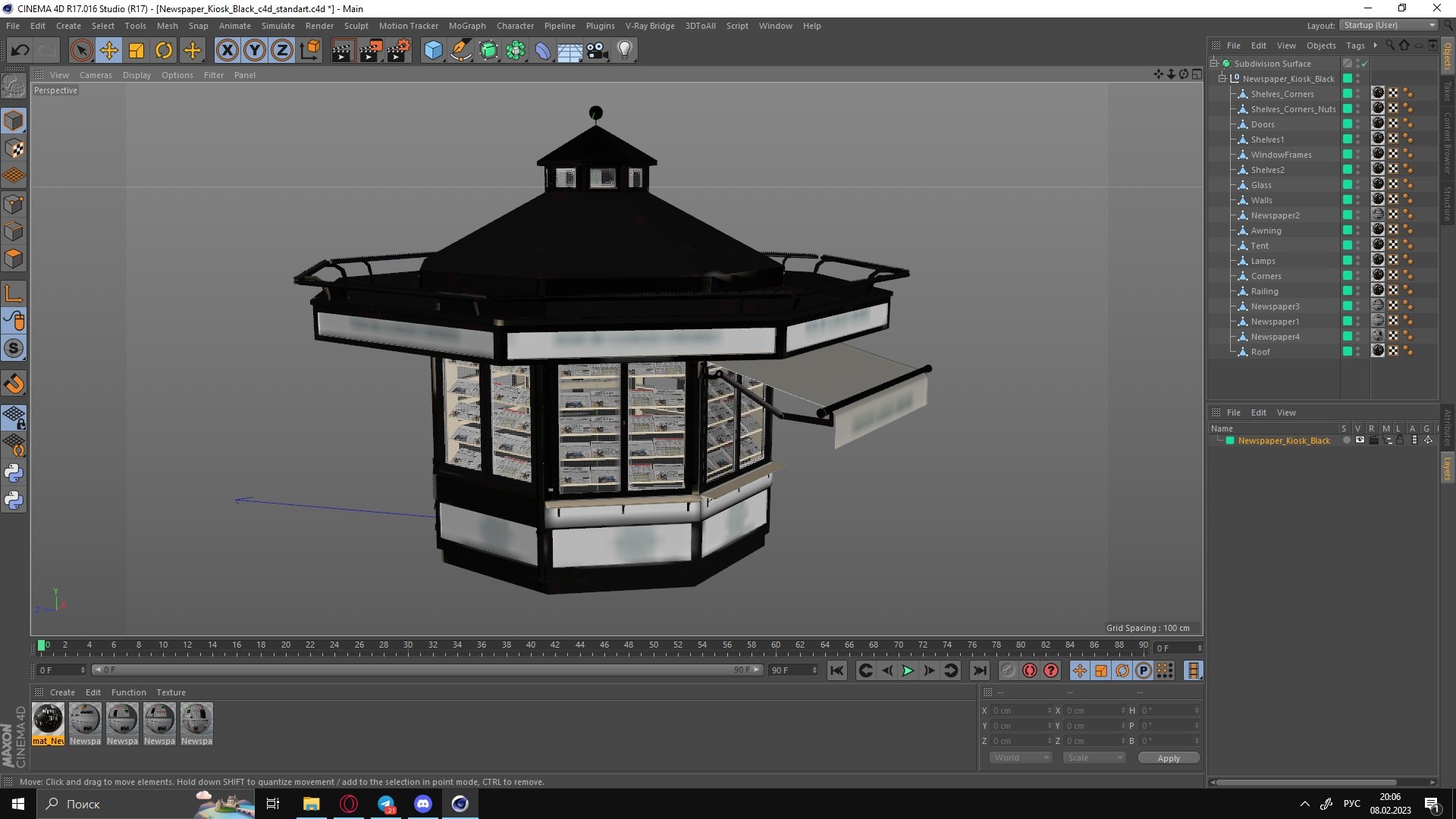1456x819 pixels.
Task: Go to end of animation
Action: tap(980, 671)
